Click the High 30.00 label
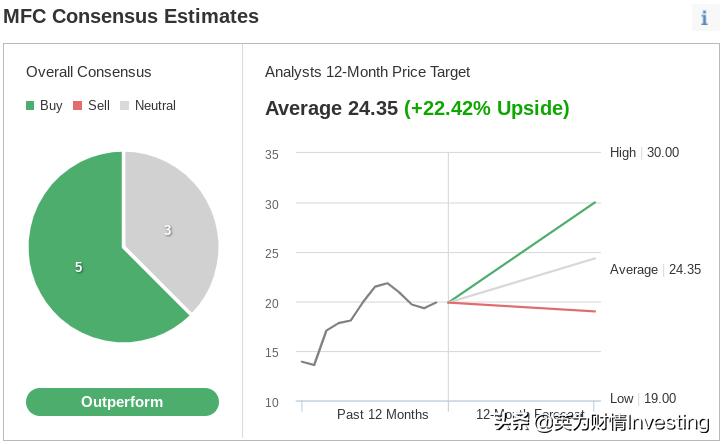 coord(644,153)
